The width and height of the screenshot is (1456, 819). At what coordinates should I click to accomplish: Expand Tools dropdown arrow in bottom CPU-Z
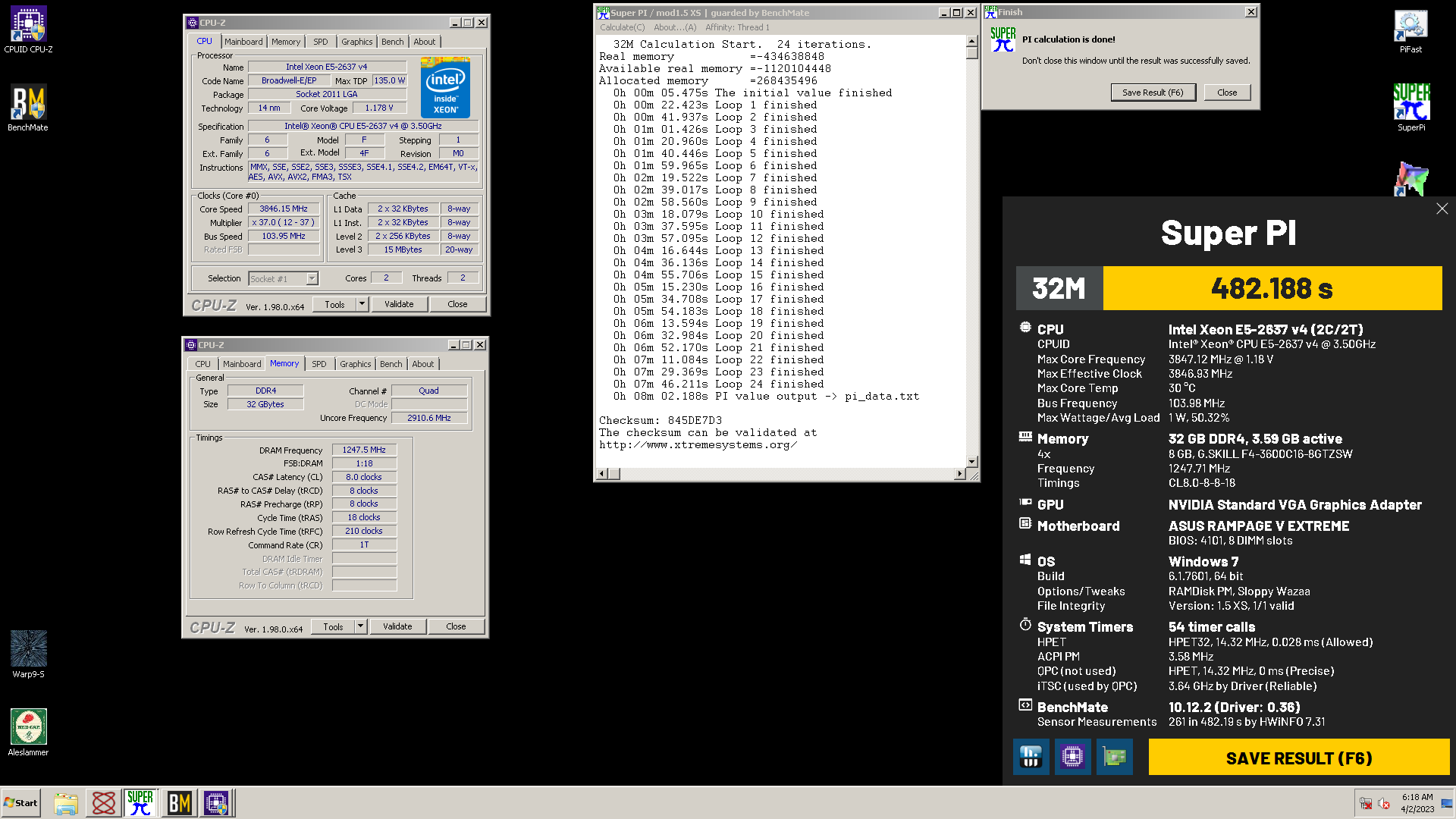(360, 626)
